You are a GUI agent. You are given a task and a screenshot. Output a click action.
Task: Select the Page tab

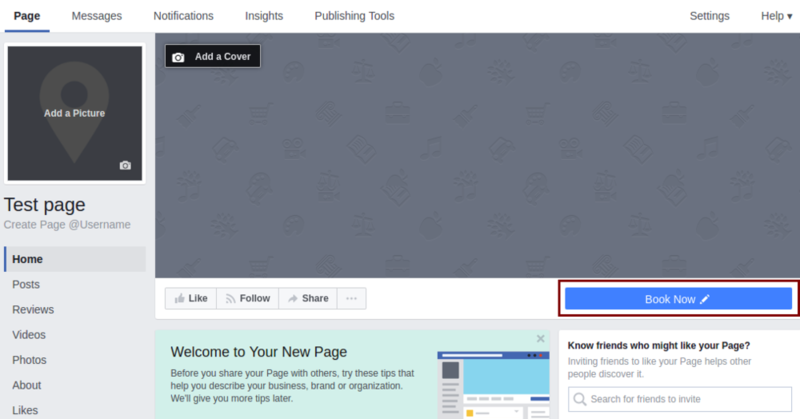tap(27, 16)
